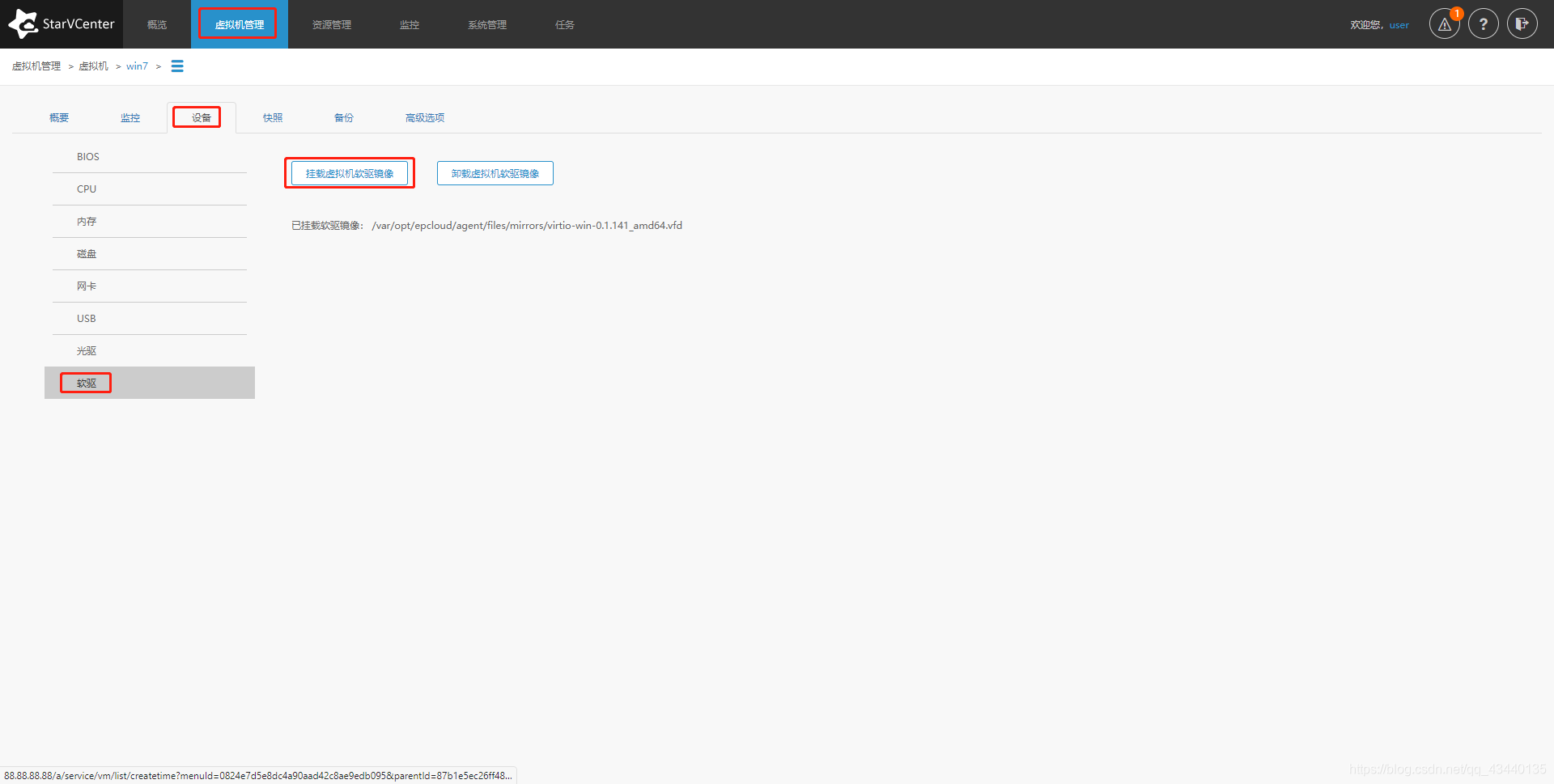The image size is (1554, 784).
Task: Select 网卡 in the device list
Action: (x=150, y=286)
